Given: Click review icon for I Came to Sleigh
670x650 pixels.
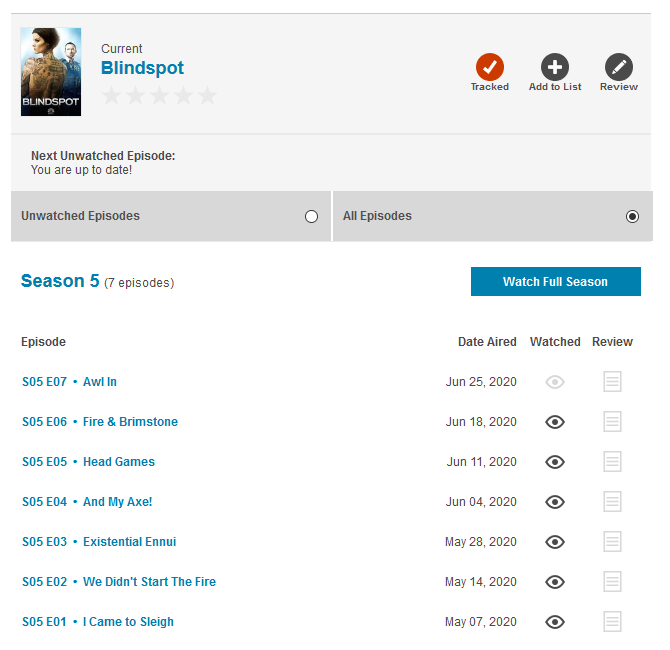Looking at the screenshot, I should (x=612, y=622).
